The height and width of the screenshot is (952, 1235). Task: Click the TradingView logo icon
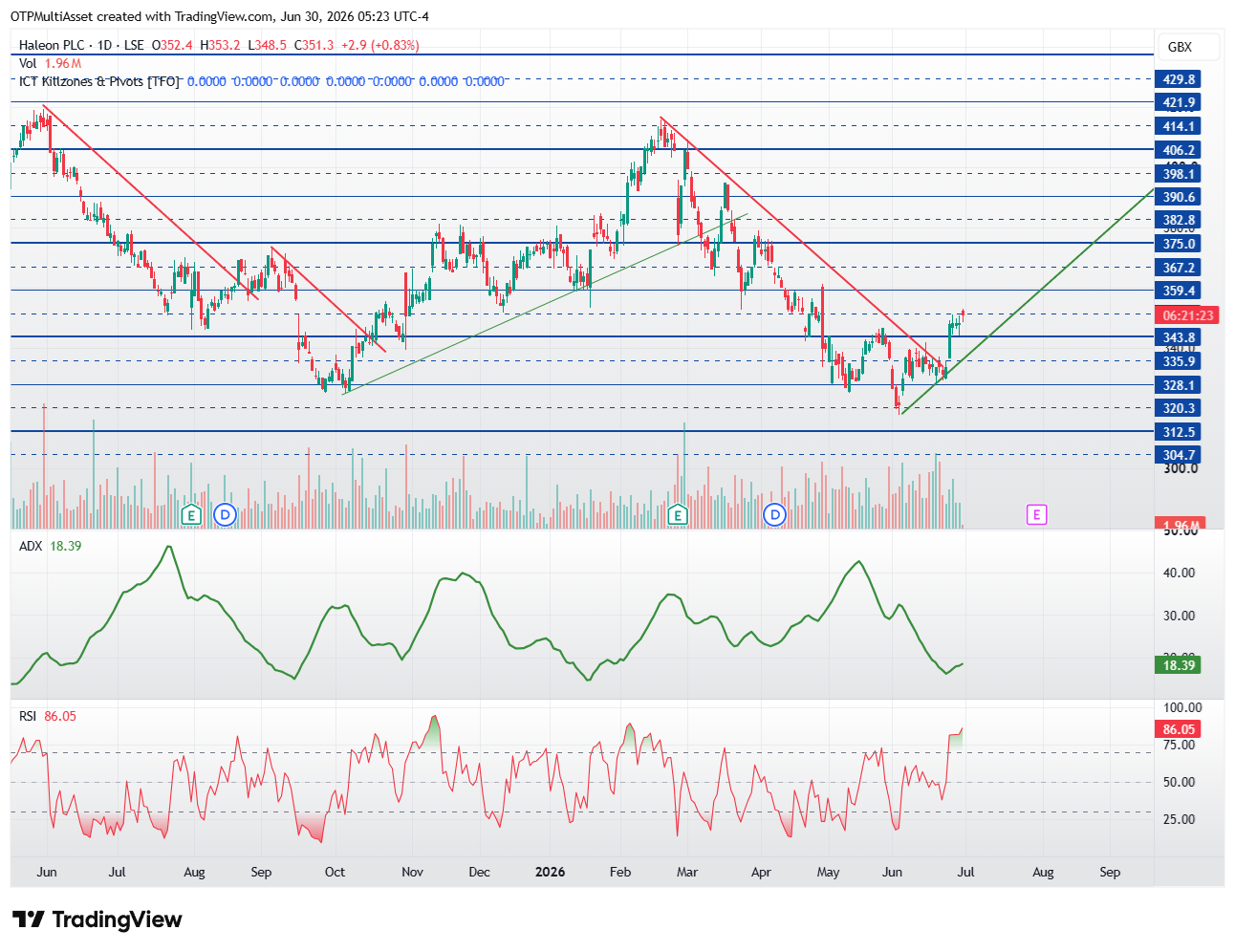[x=28, y=920]
